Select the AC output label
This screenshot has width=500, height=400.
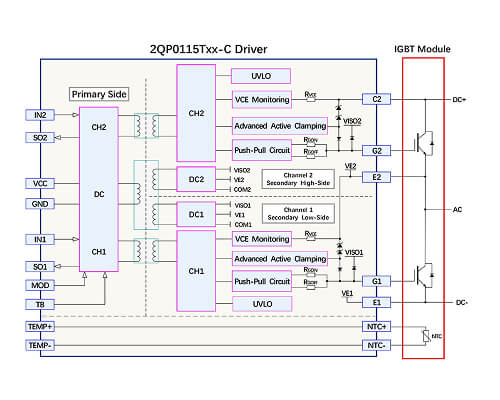[x=457, y=210]
